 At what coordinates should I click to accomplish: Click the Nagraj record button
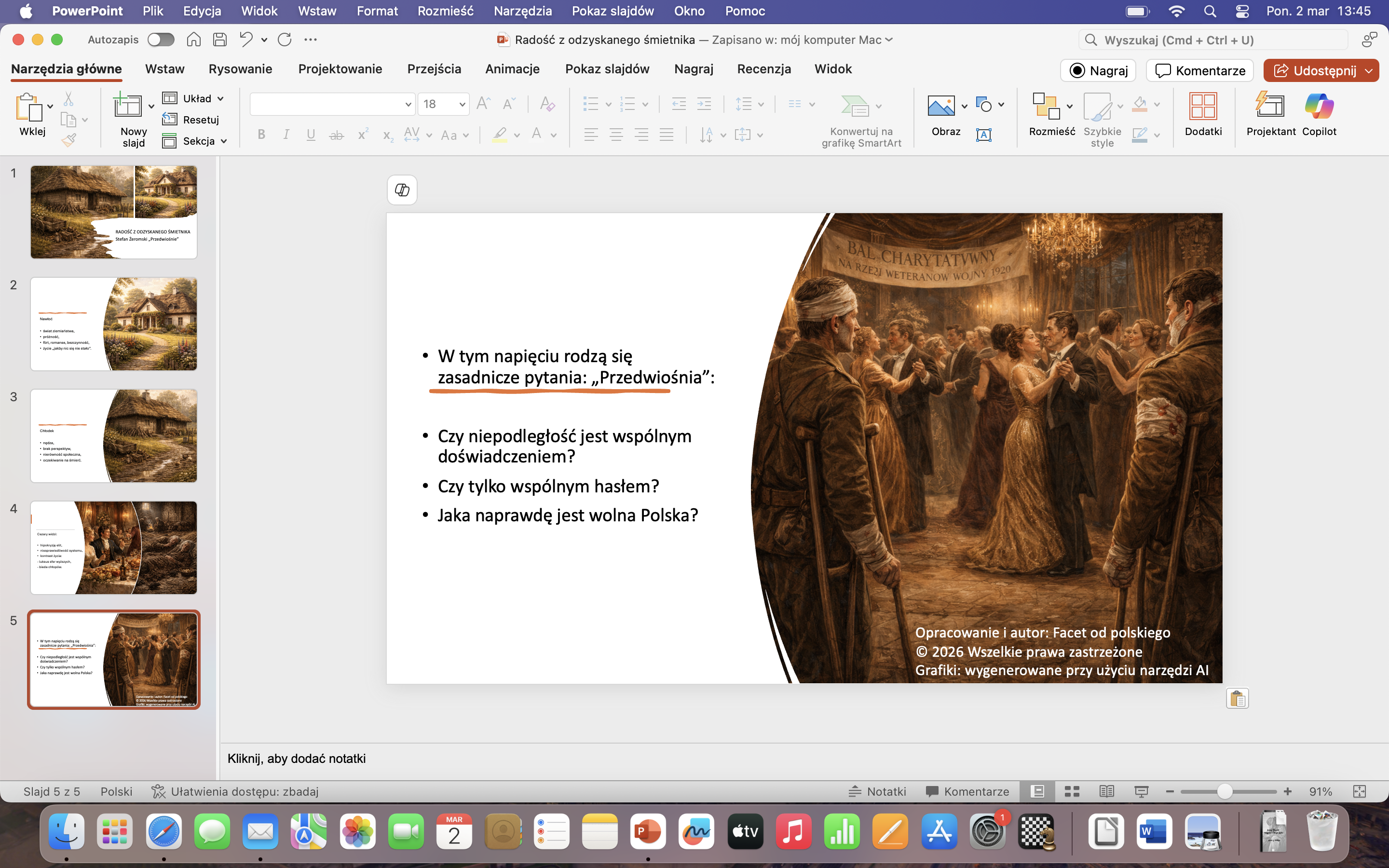(1098, 70)
